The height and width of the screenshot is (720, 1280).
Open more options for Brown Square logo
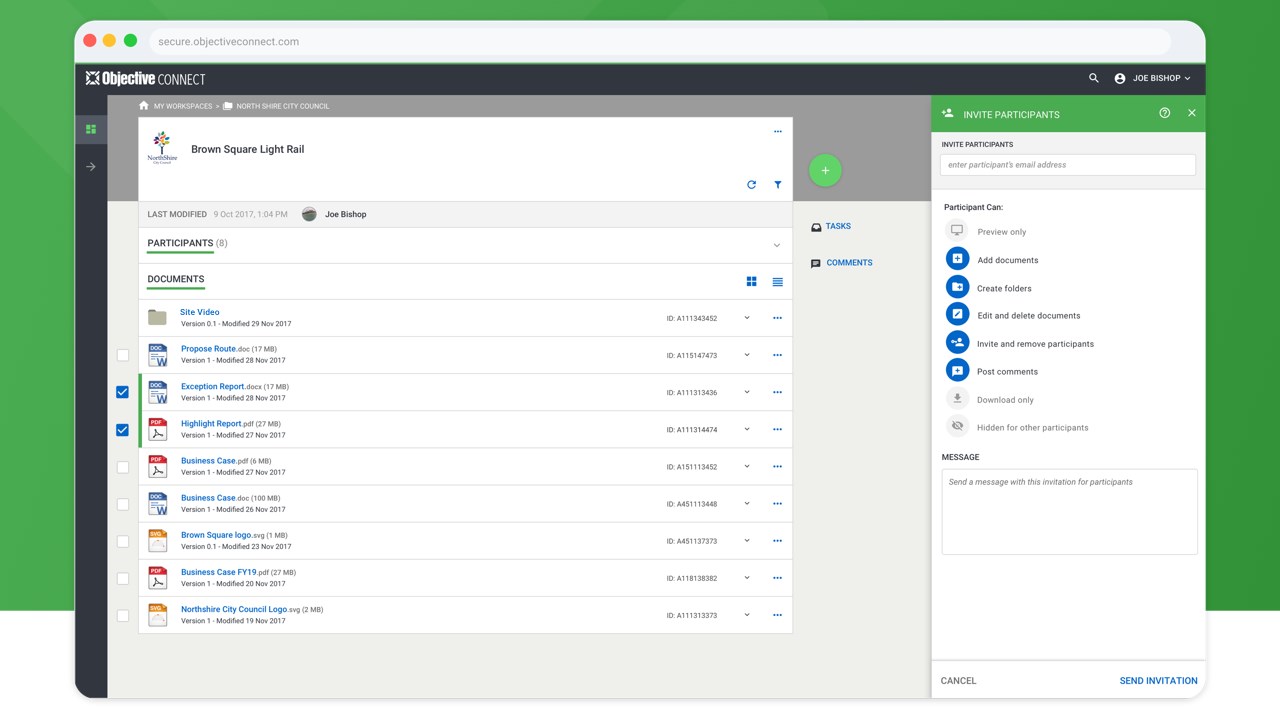(778, 541)
